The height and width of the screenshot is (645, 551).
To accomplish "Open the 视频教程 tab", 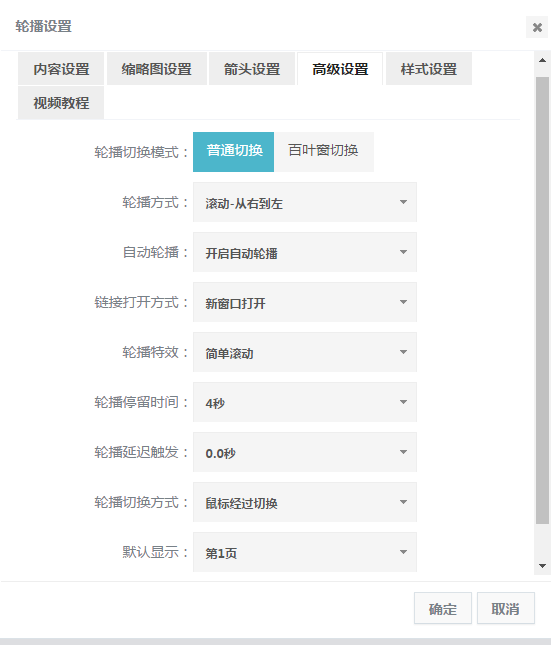I will click(x=61, y=102).
